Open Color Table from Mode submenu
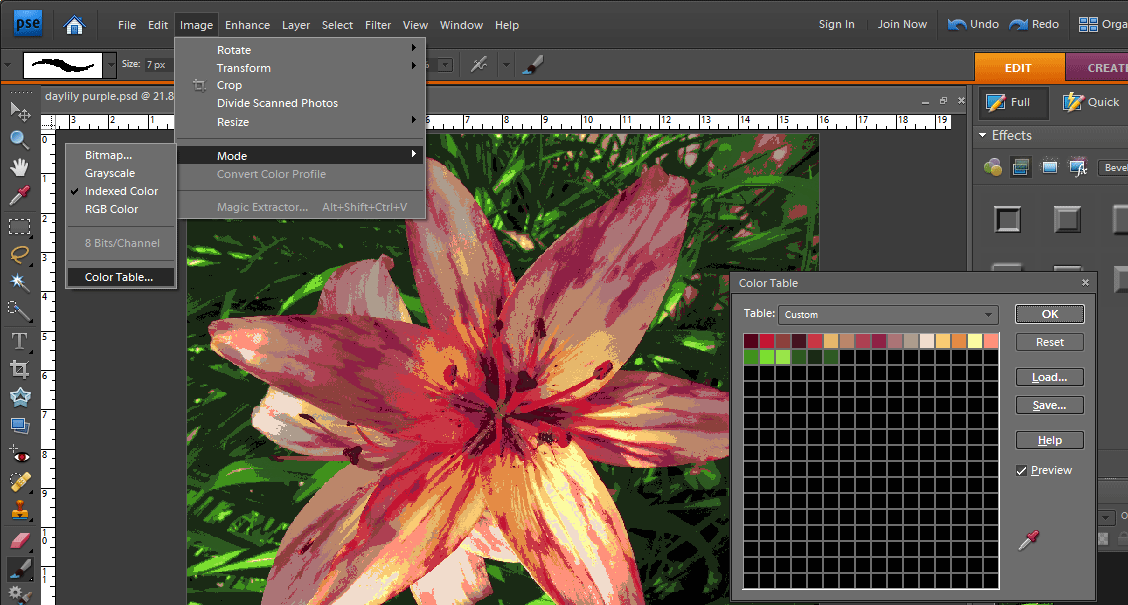This screenshot has width=1128, height=605. click(x=119, y=277)
